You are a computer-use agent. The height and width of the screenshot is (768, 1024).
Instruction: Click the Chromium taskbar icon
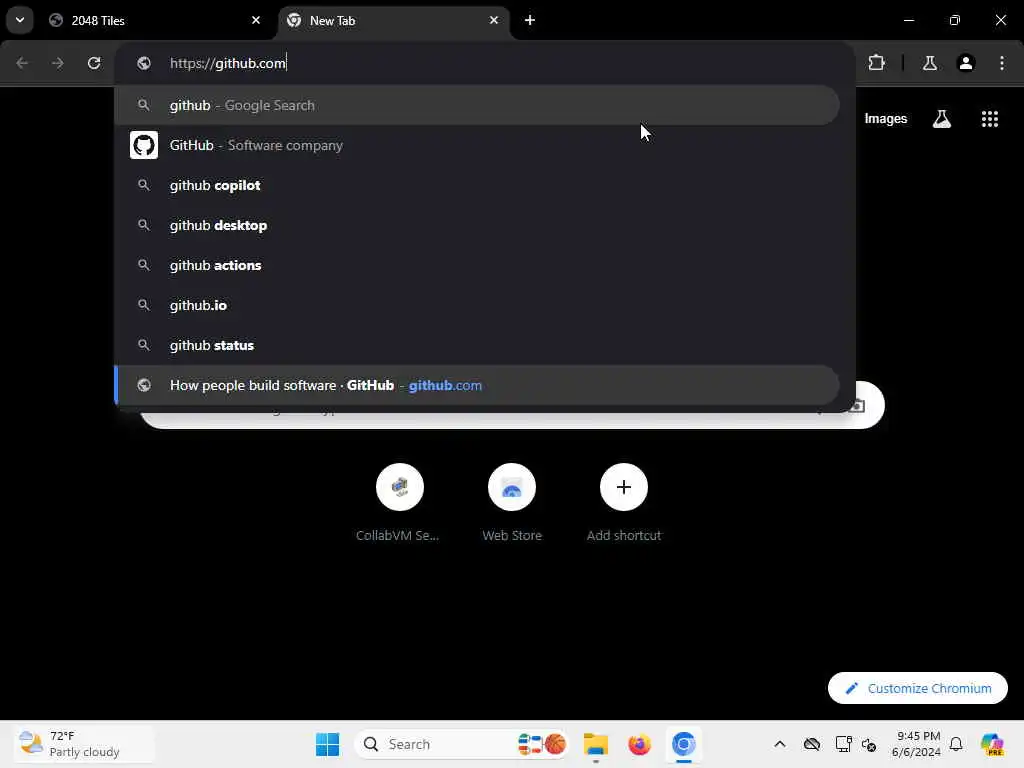click(683, 744)
